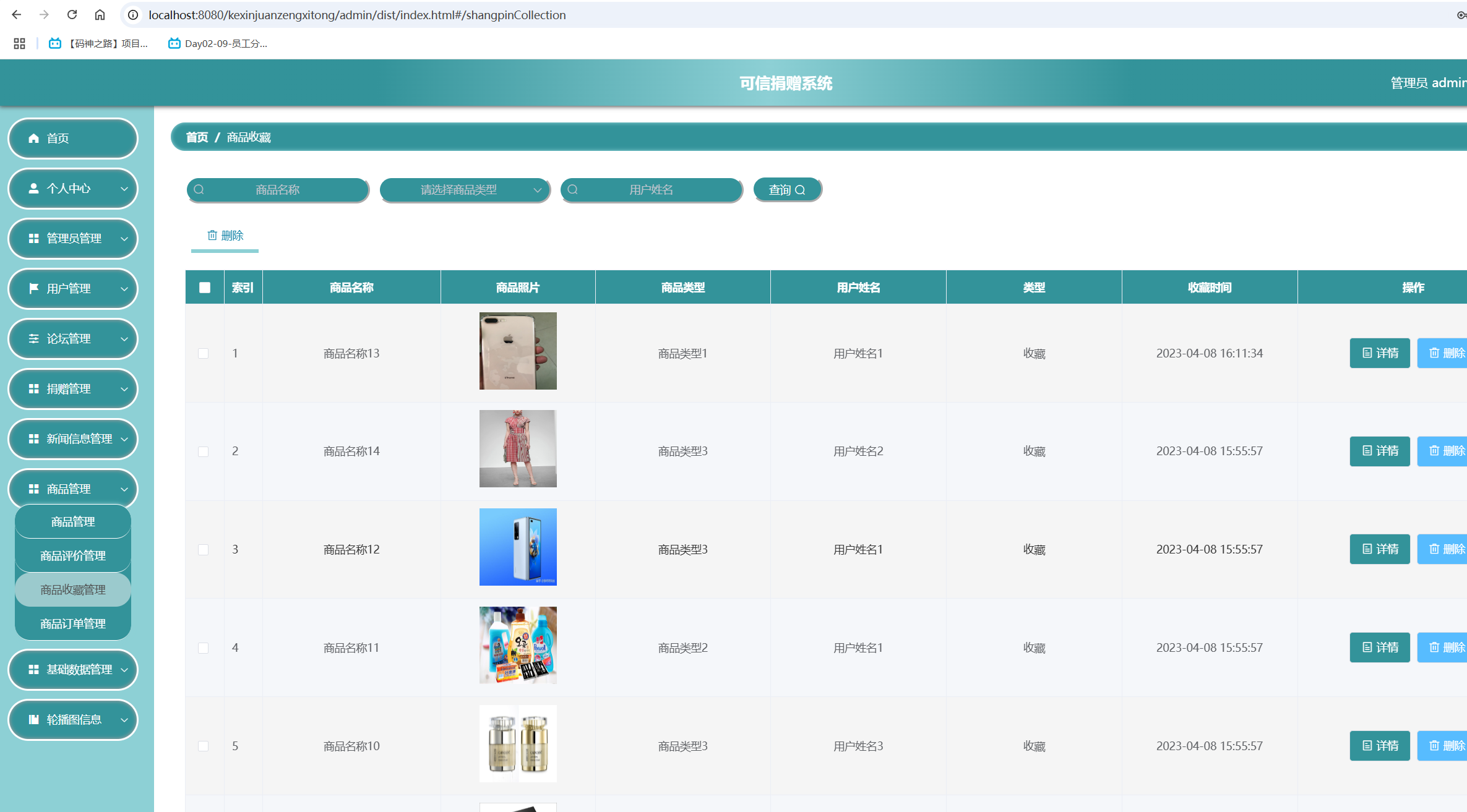The height and width of the screenshot is (812, 1467).
Task: Expand the 捐赠管理 sidebar menu
Action: 73,389
